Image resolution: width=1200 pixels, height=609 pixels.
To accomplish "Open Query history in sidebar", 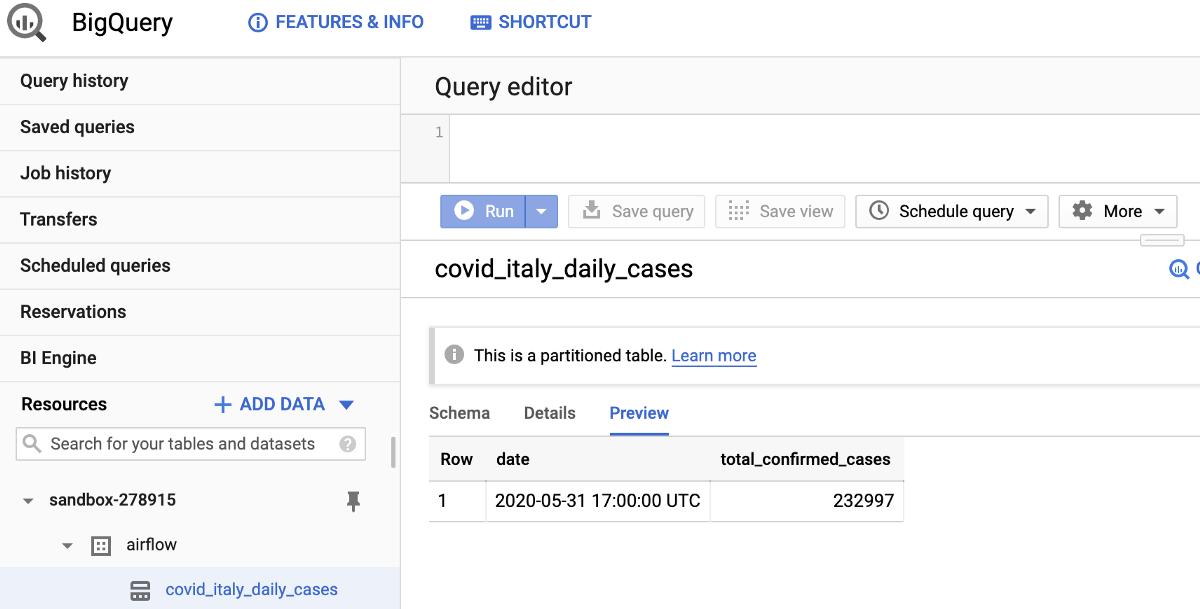I will [74, 81].
